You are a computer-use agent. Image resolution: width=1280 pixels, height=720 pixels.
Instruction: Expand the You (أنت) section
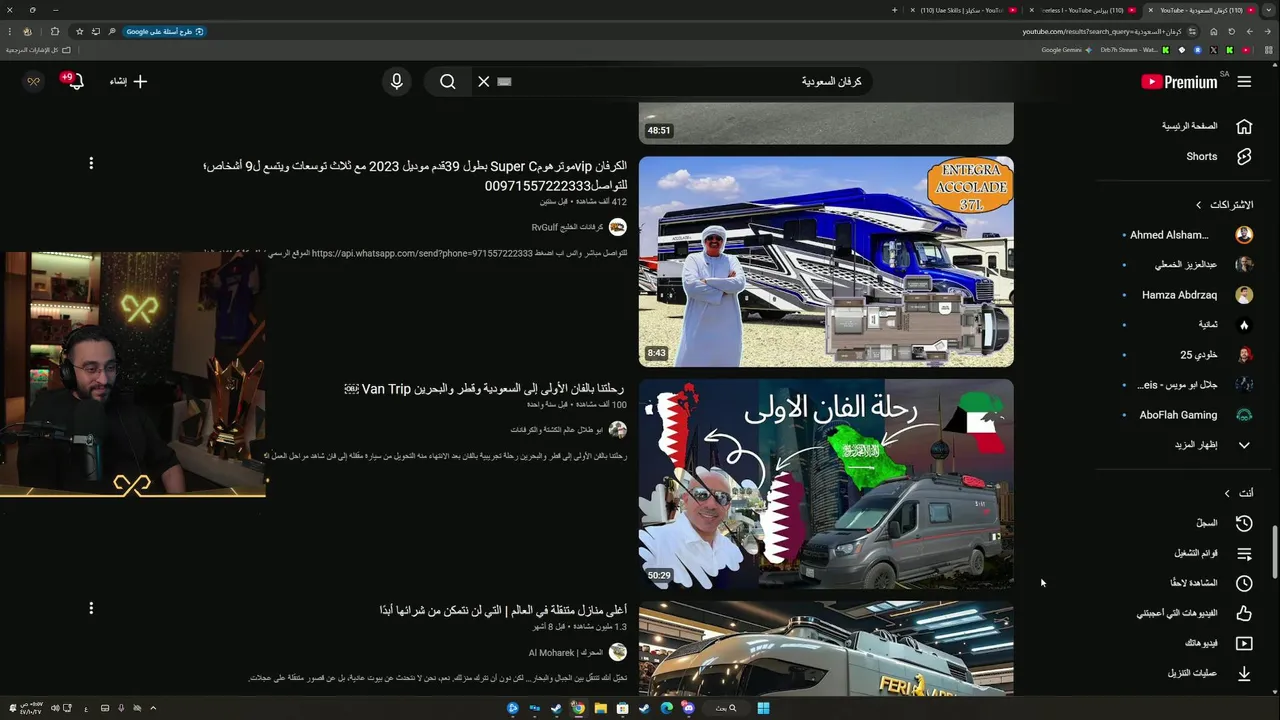pos(1239,493)
